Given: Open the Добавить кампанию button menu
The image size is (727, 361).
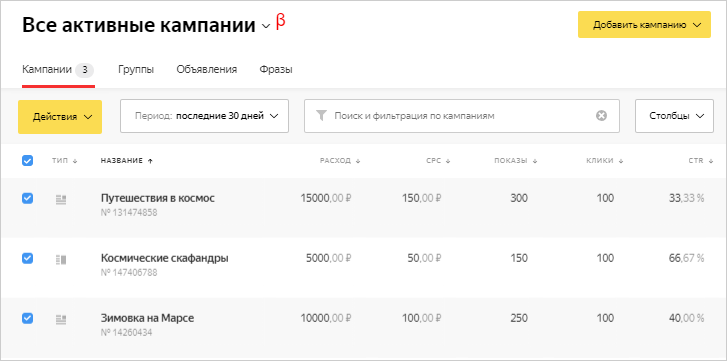Looking at the screenshot, I should point(644,25).
